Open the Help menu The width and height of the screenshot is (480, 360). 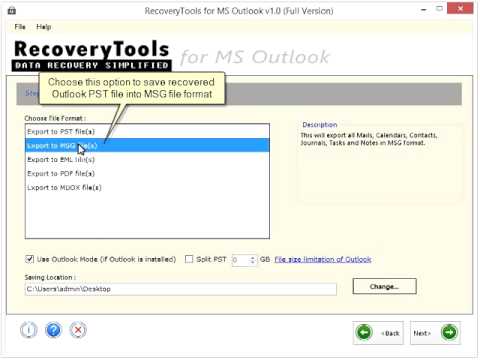(x=43, y=27)
